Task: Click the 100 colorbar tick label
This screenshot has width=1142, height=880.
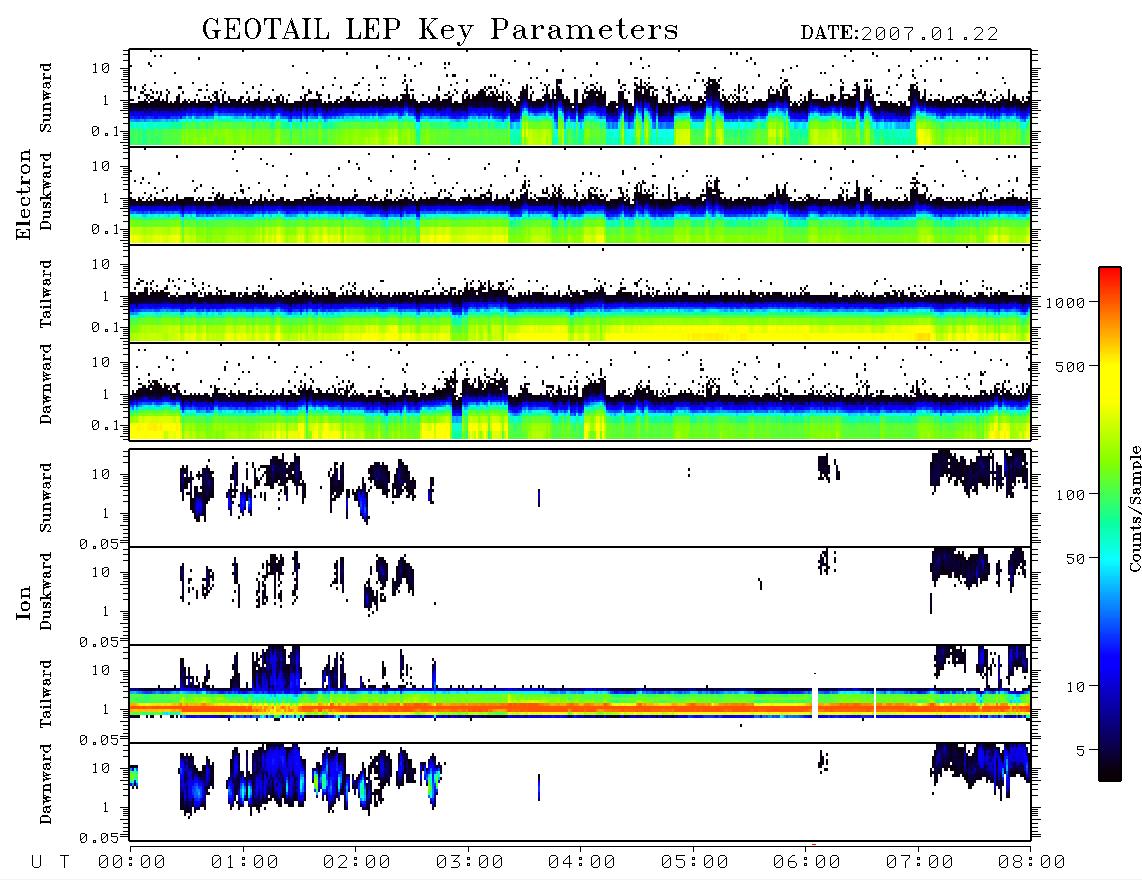Action: point(1071,495)
